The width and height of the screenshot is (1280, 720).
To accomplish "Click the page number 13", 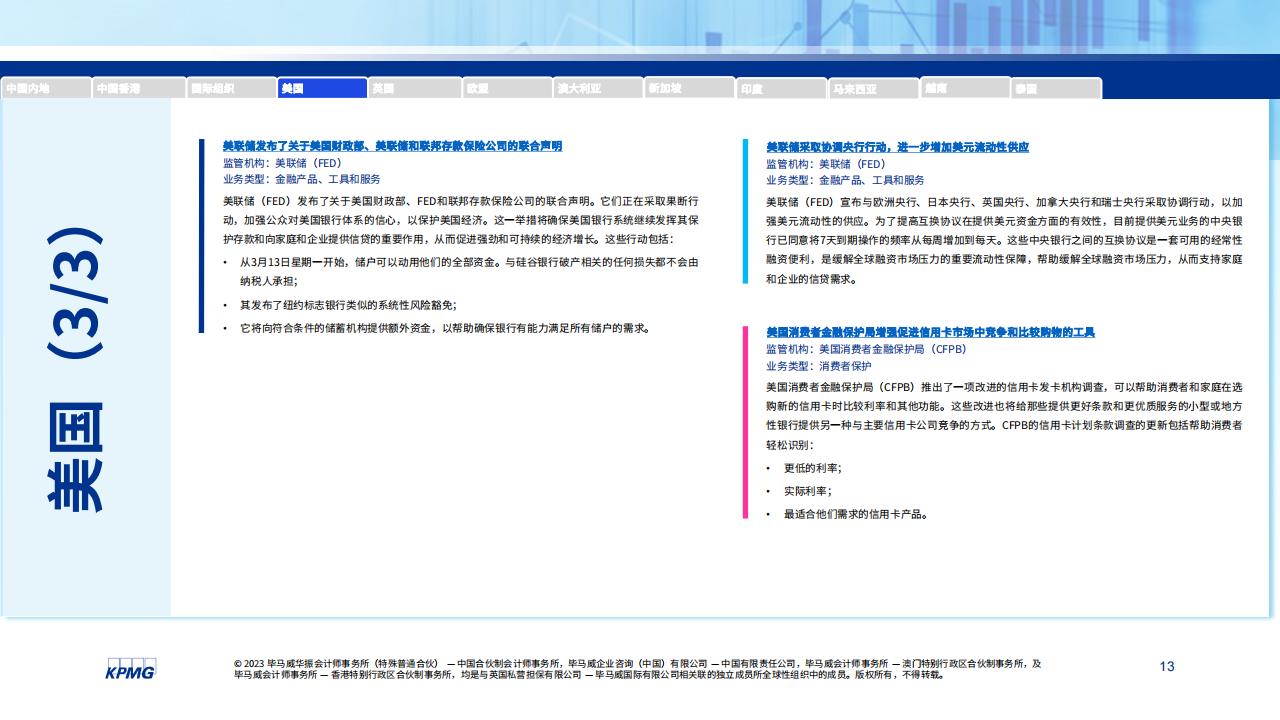I will click(1167, 666).
